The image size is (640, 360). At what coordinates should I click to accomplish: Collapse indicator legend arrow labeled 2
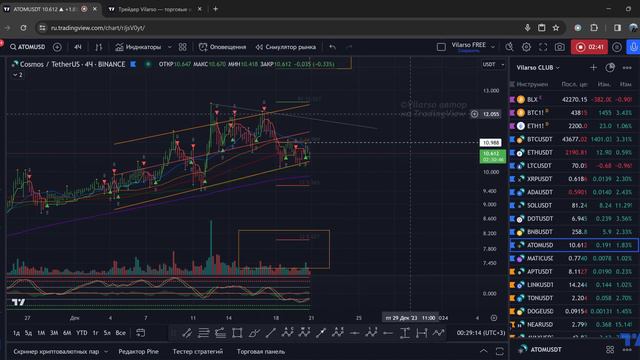coord(18,75)
